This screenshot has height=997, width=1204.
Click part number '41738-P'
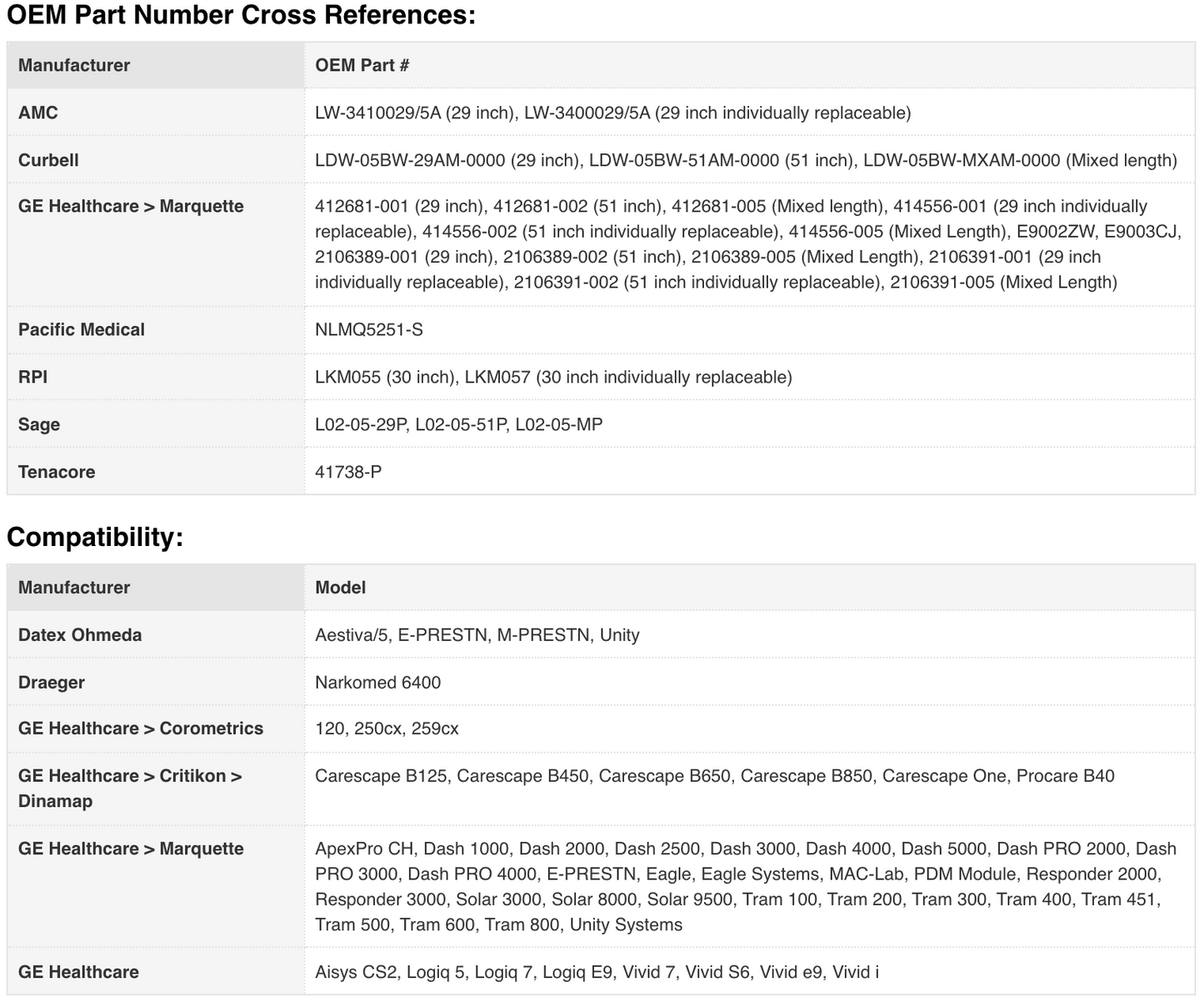click(348, 472)
